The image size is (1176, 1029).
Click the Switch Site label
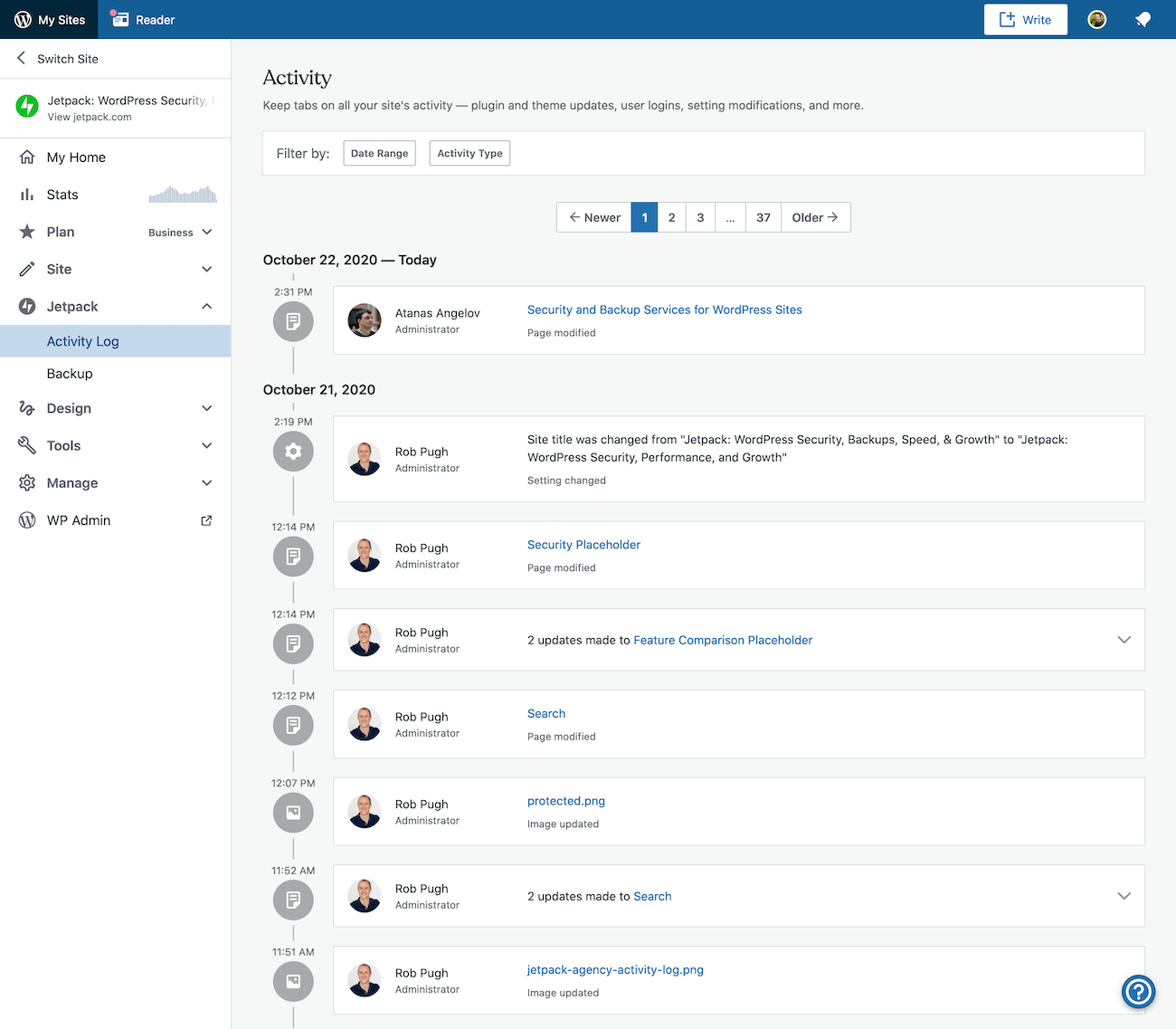tap(68, 59)
